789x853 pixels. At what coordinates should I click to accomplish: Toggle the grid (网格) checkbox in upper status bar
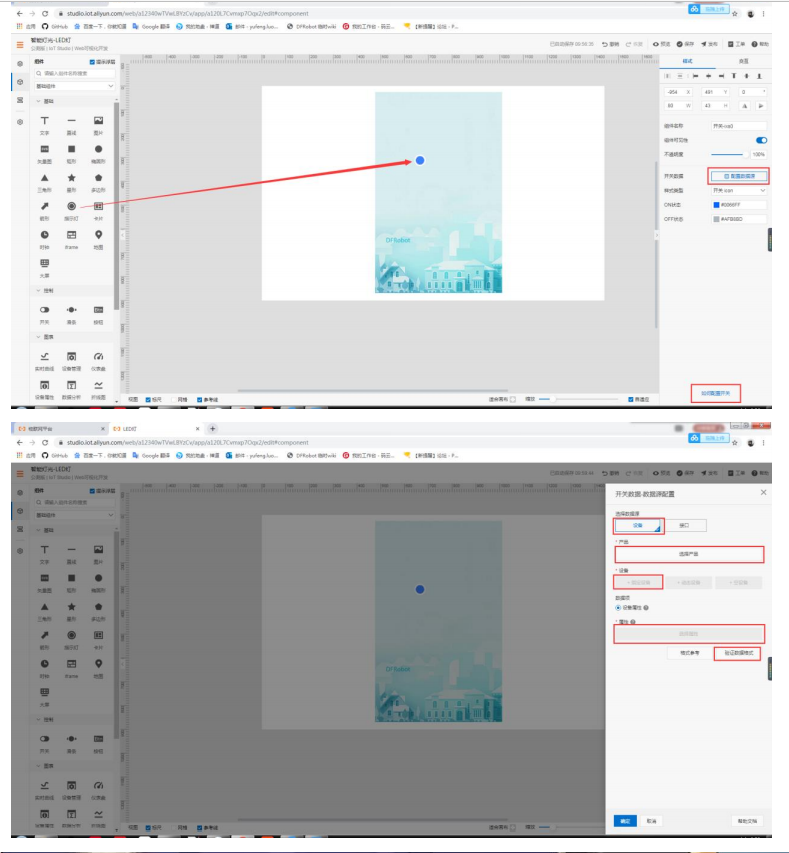click(x=174, y=400)
